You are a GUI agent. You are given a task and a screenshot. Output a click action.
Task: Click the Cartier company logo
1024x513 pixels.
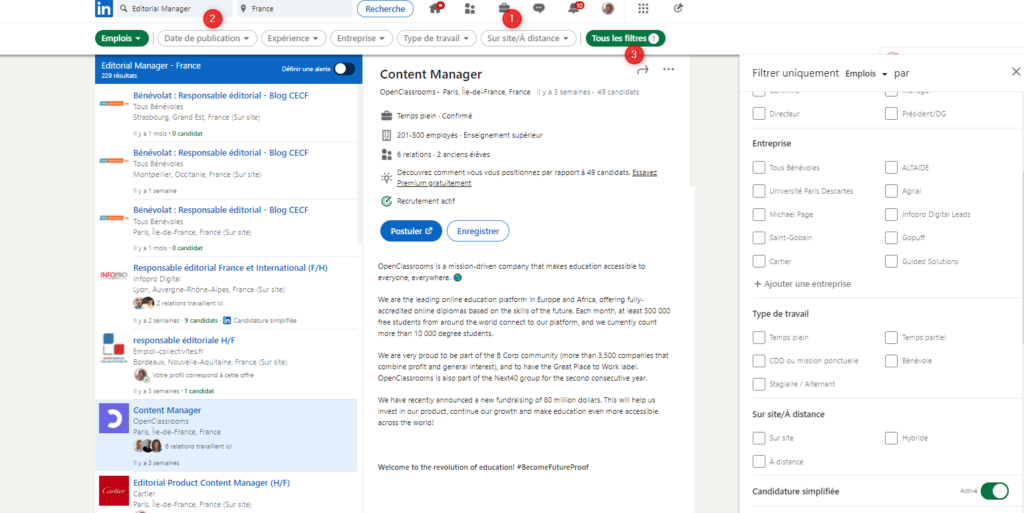pyautogui.click(x=114, y=491)
